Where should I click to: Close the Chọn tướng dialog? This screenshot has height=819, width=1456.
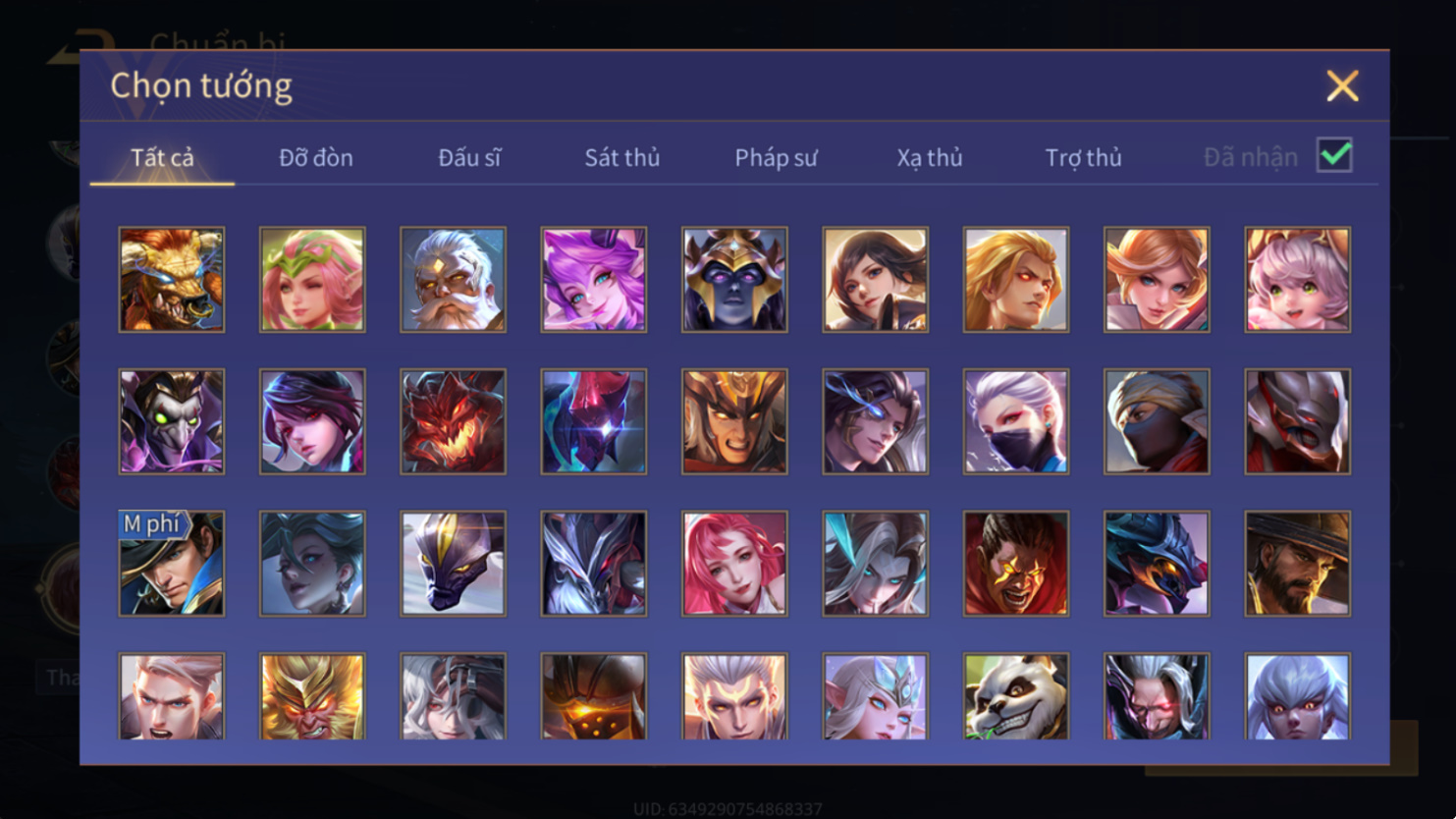[x=1342, y=85]
